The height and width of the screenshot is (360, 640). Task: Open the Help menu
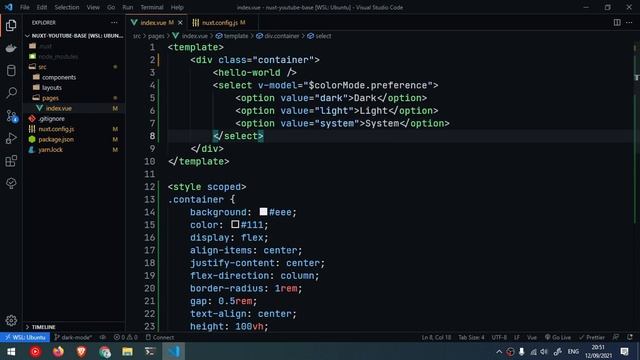177,7
